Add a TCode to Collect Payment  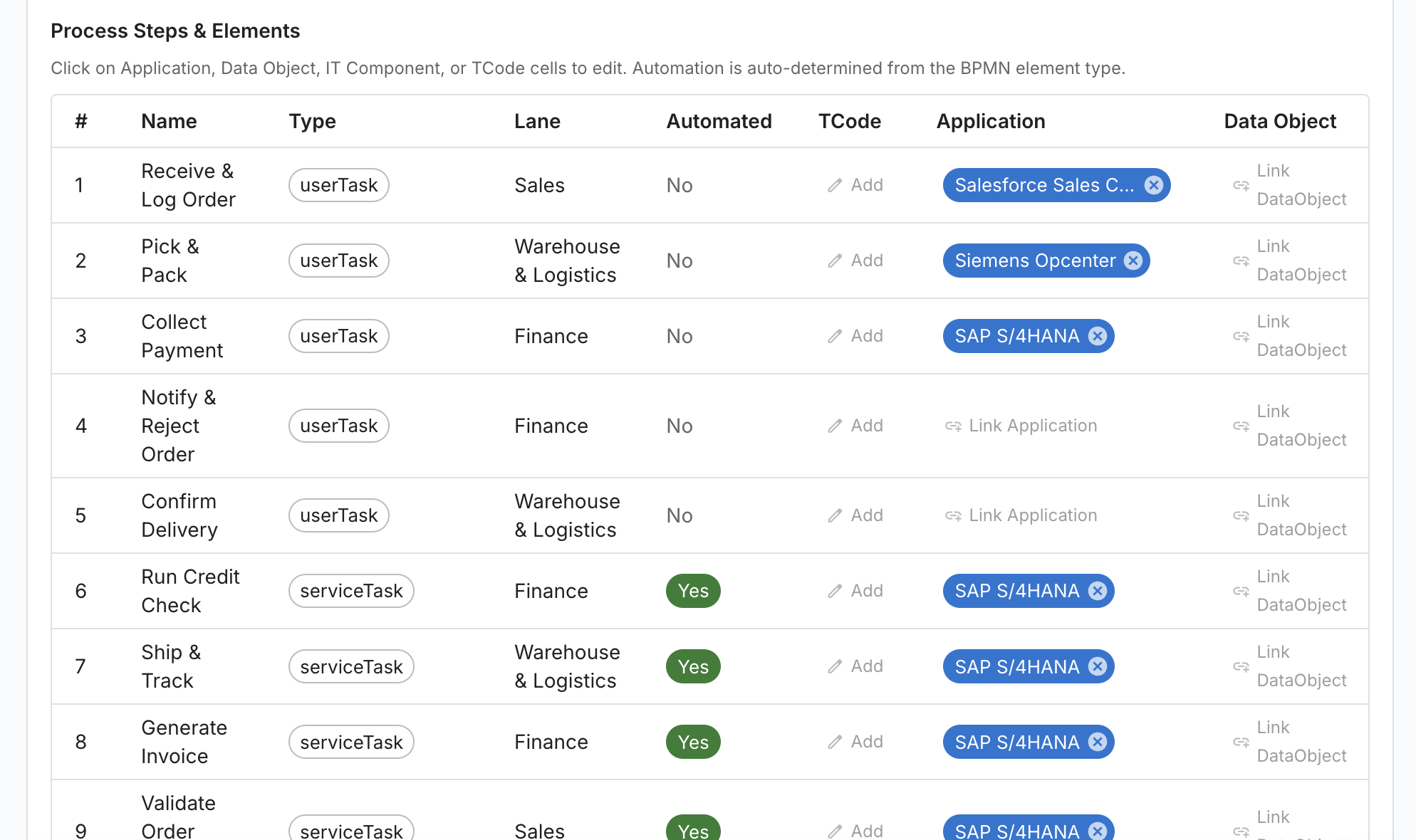coord(855,336)
